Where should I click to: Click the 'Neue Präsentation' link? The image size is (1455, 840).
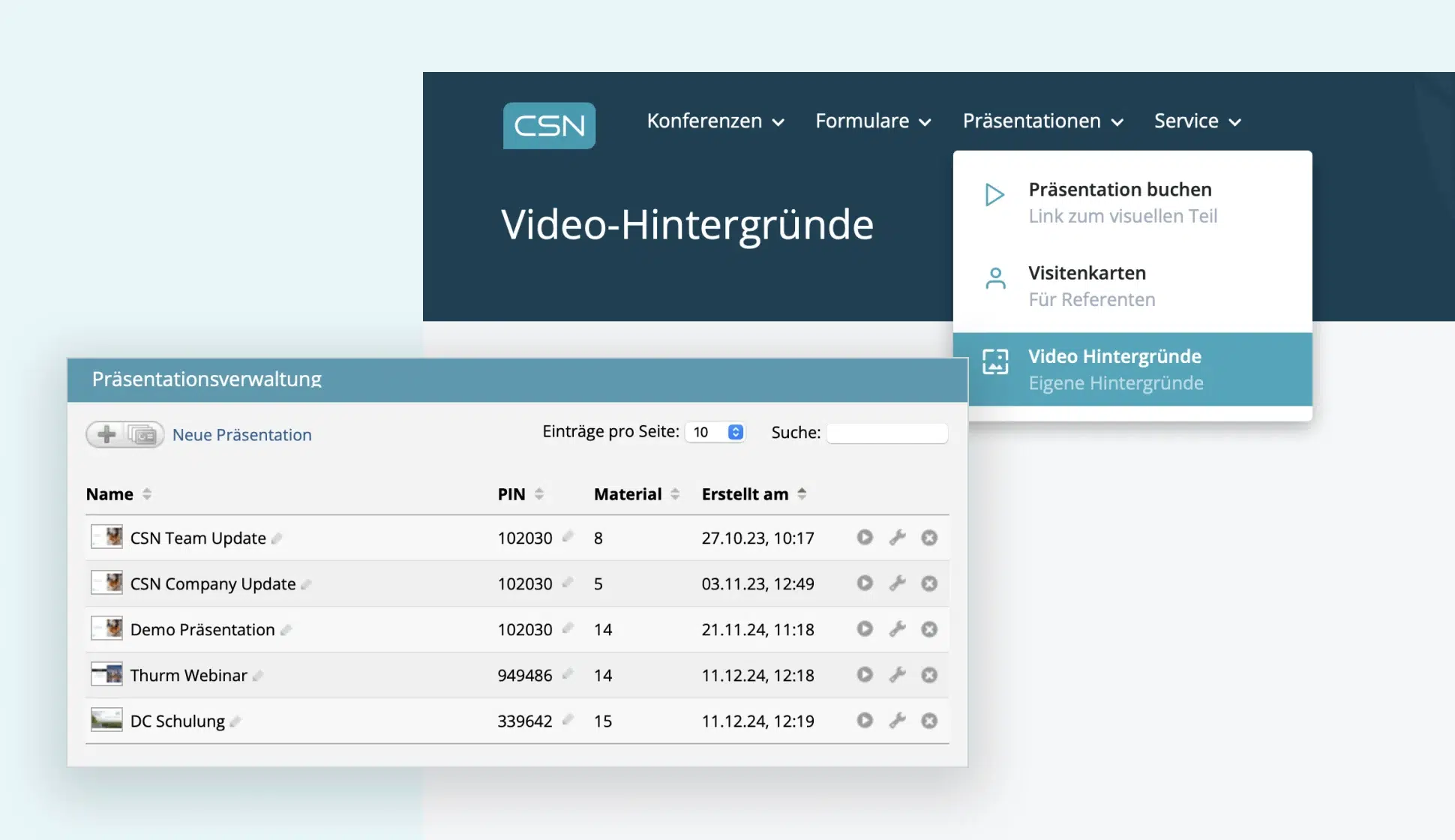coord(241,434)
